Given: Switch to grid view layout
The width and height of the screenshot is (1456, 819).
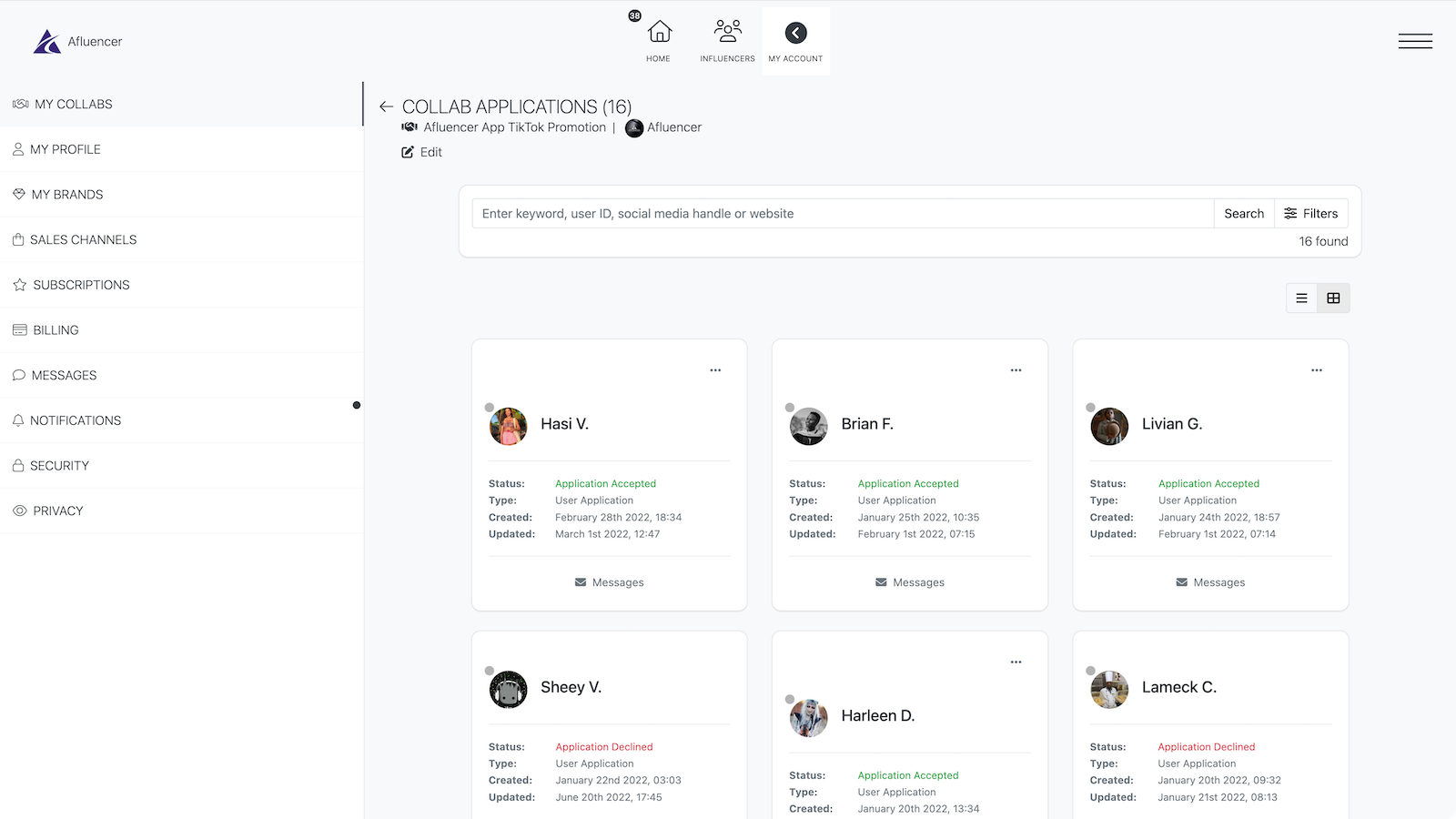Looking at the screenshot, I should coord(1333,298).
